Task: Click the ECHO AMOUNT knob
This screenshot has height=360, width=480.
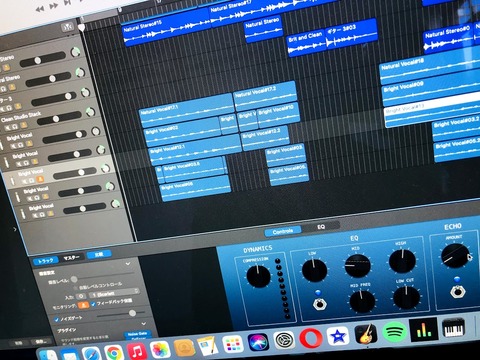Action: pos(455,256)
